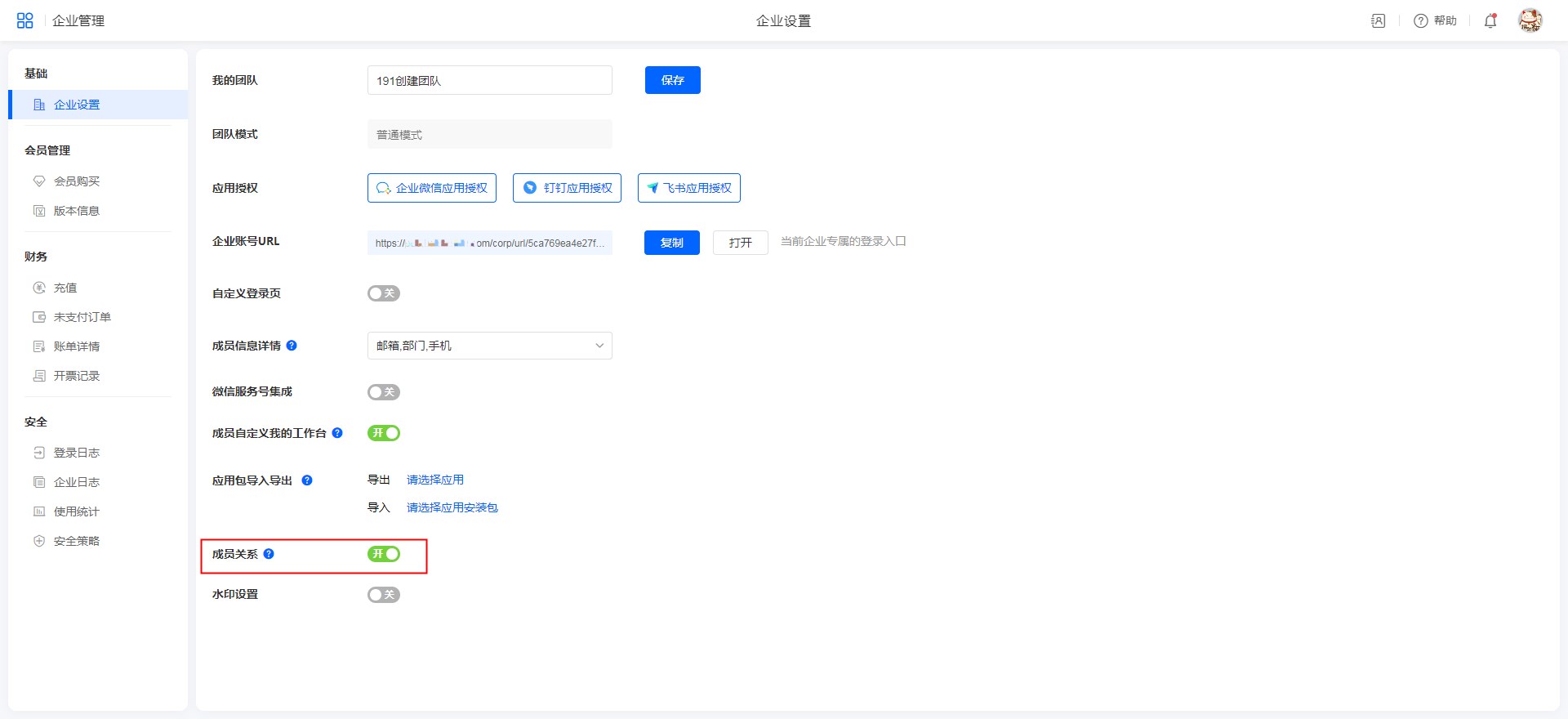Viewport: 1568px width, 719px height.
Task: Click help icon next to 应用包导入导出
Action: click(307, 480)
